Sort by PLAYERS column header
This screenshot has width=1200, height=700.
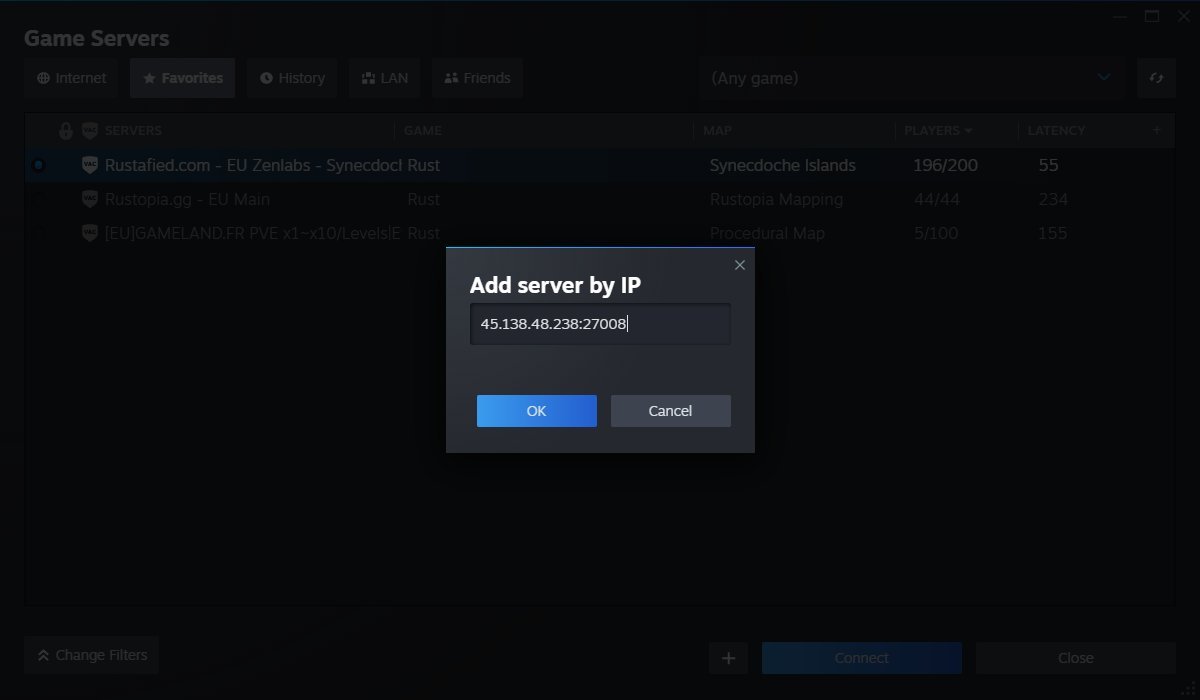(x=938, y=131)
